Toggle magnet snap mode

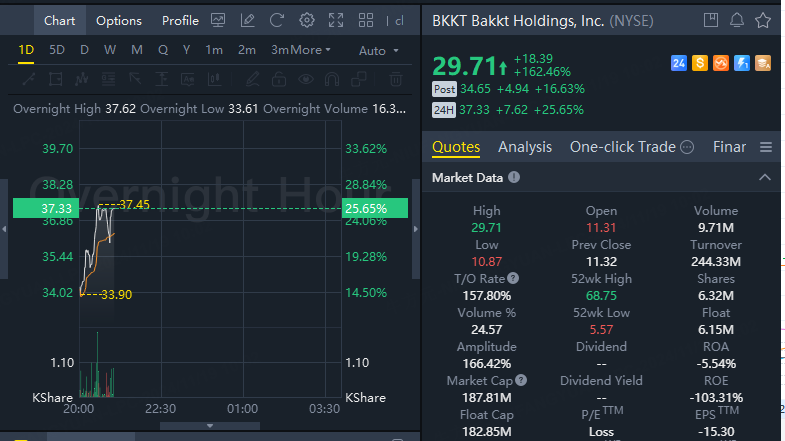click(x=332, y=79)
